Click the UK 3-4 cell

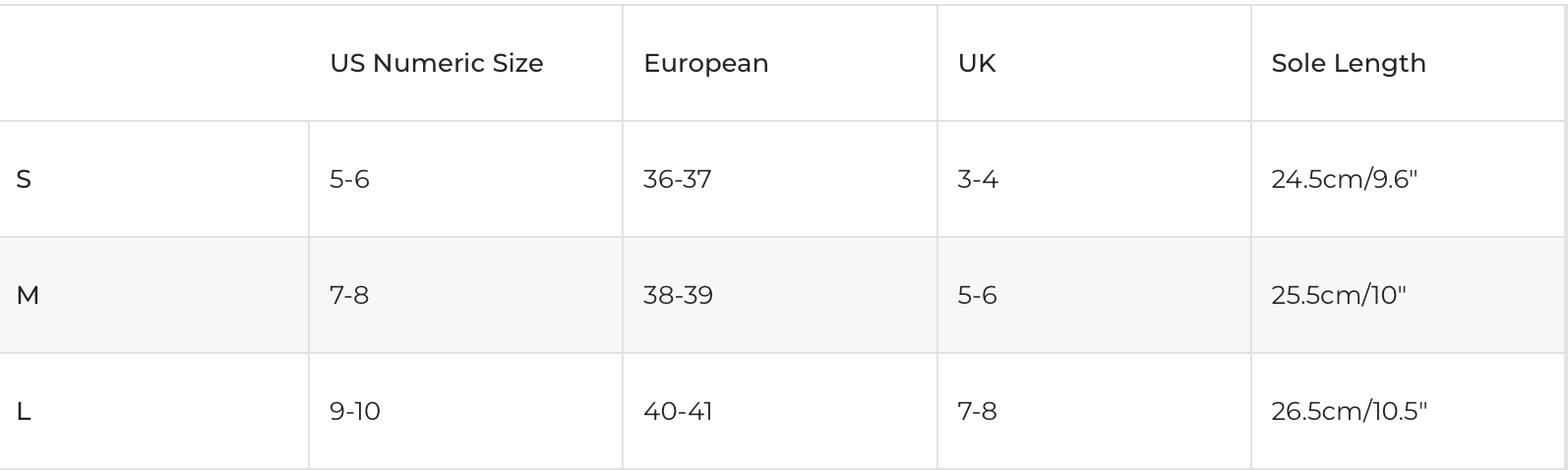pyautogui.click(x=978, y=180)
